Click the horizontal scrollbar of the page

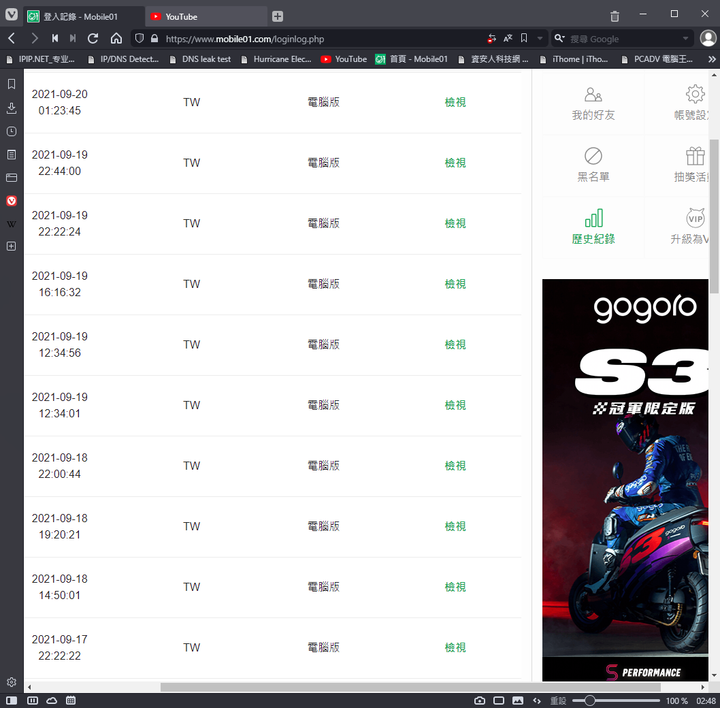tap(410, 687)
